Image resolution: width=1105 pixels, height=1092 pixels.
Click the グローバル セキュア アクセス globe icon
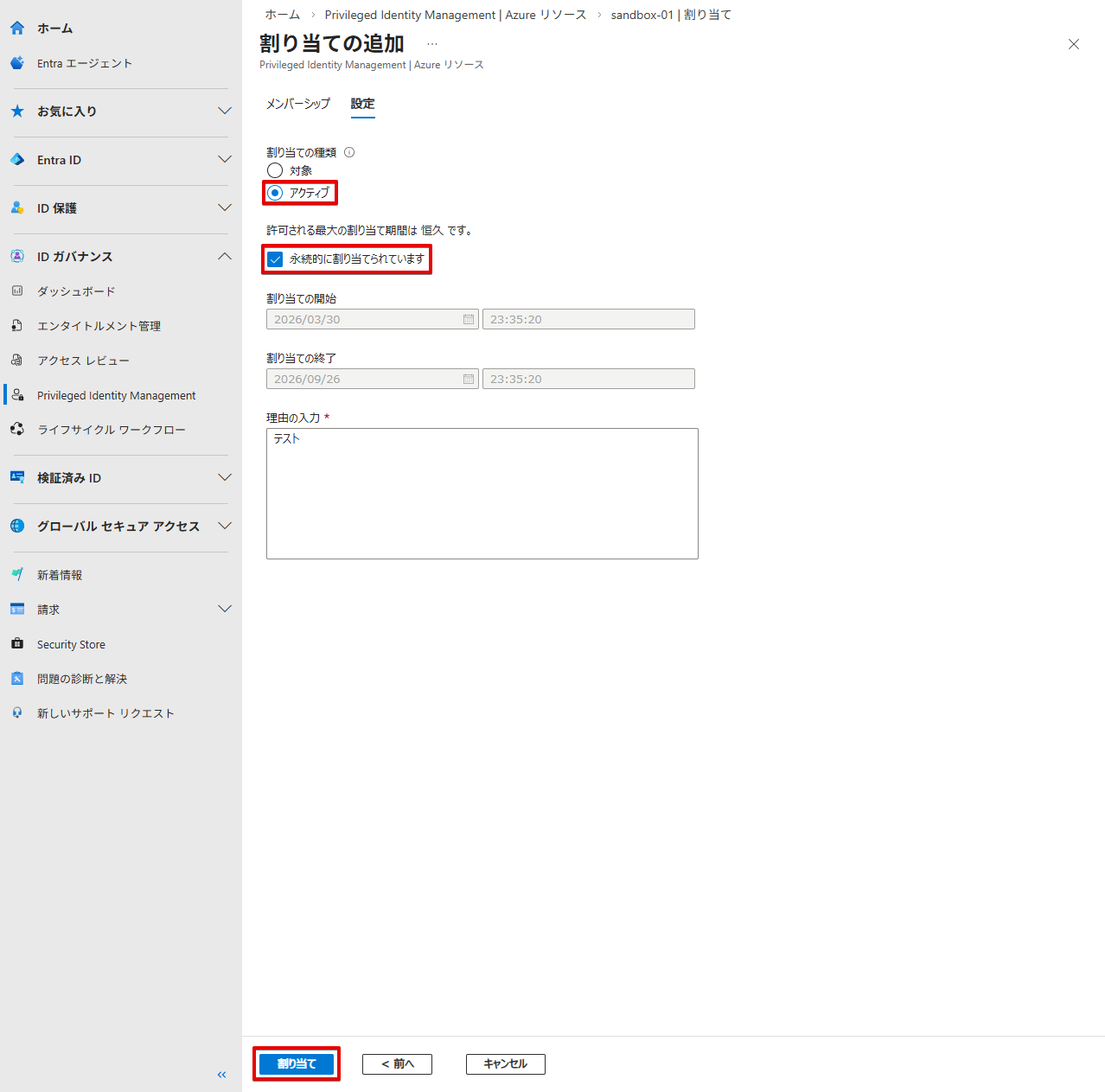coord(17,527)
